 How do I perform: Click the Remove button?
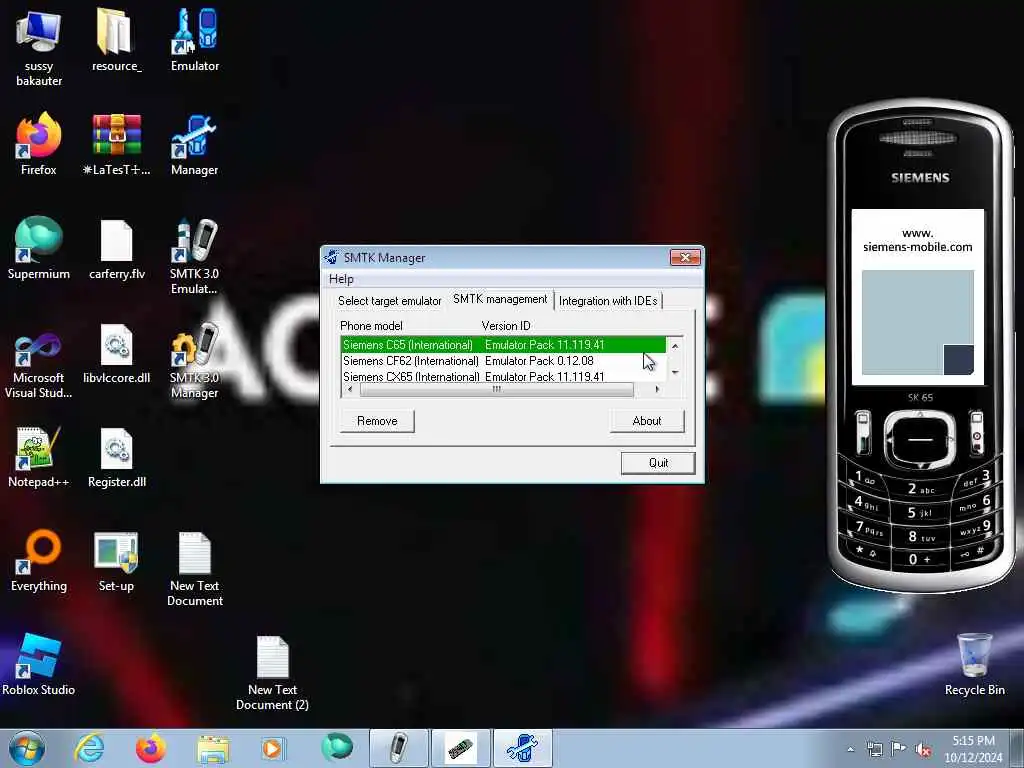pos(377,421)
